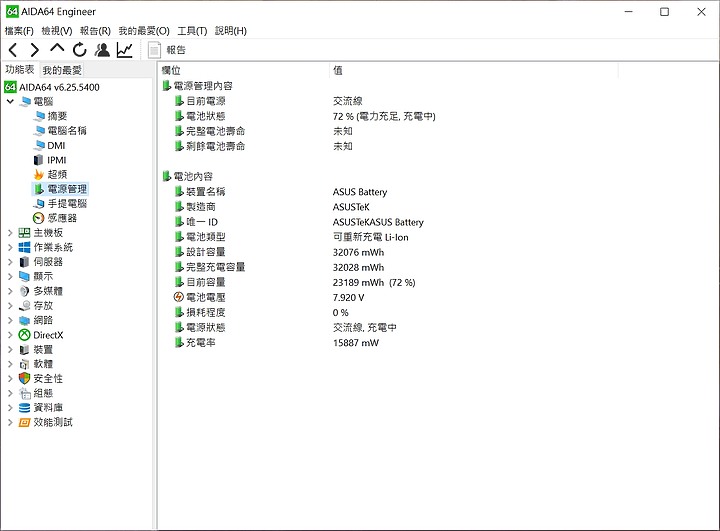Viewport: 720px width, 531px height.
Task: Open the 說明(H) menu
Action: (231, 31)
